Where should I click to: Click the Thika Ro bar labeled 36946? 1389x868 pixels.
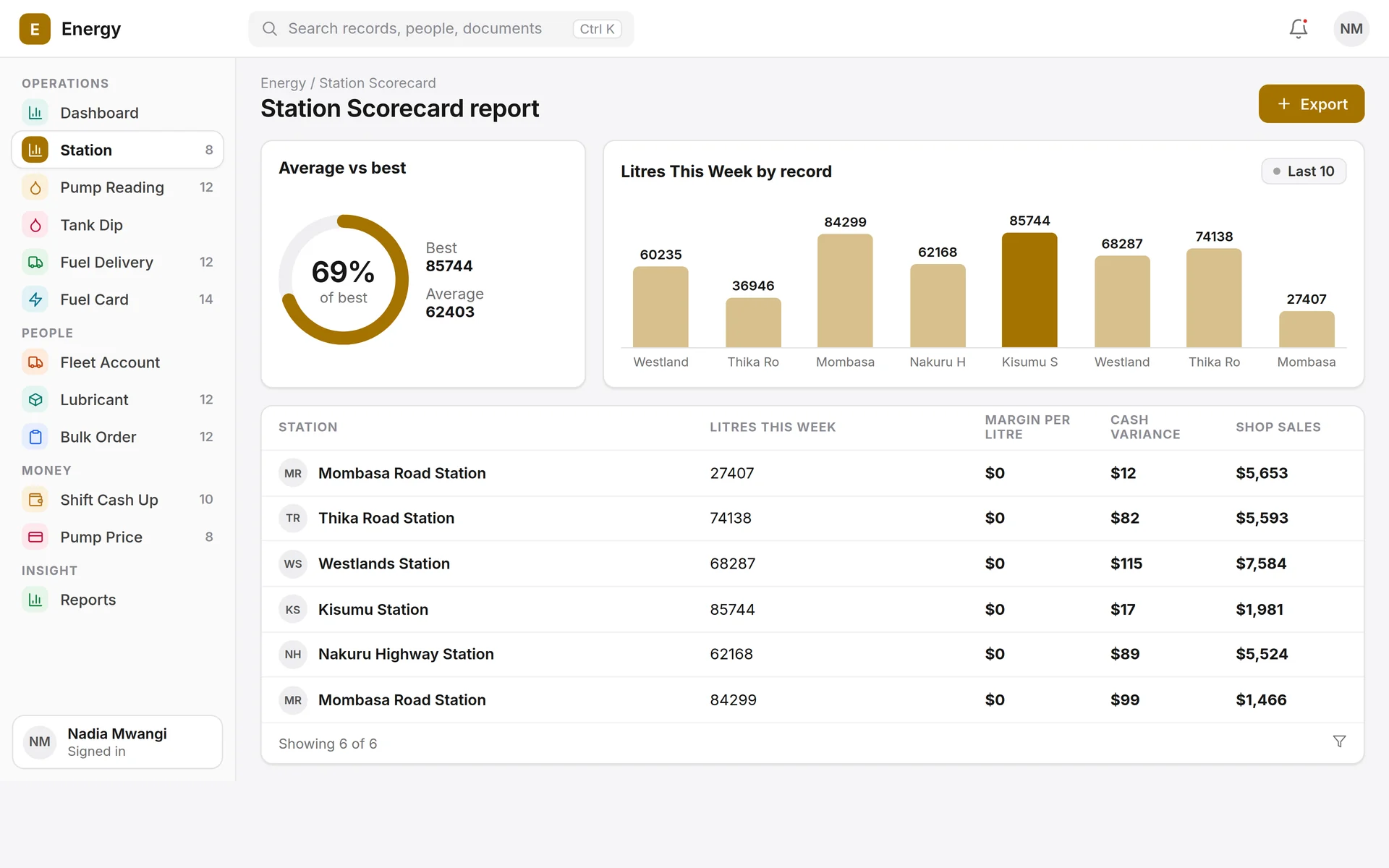(753, 323)
